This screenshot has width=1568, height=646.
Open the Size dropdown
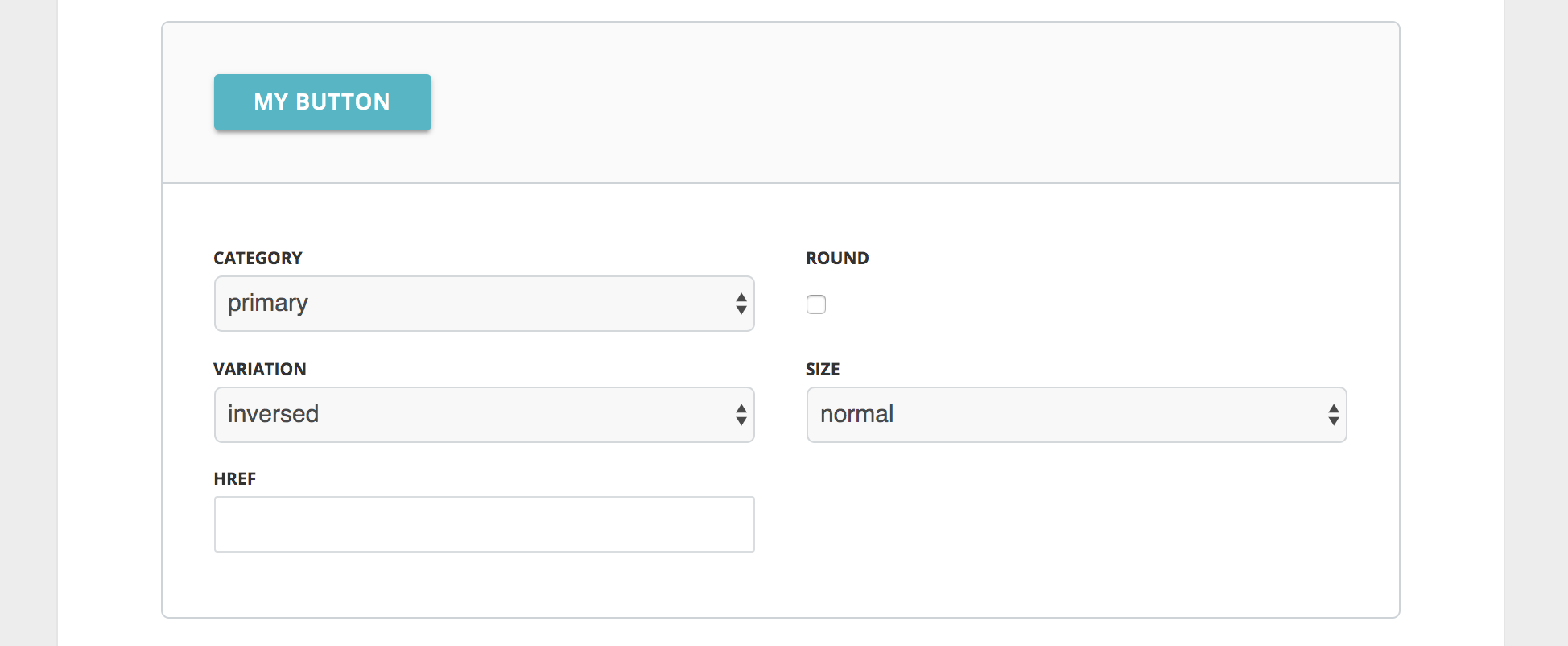pos(1075,415)
